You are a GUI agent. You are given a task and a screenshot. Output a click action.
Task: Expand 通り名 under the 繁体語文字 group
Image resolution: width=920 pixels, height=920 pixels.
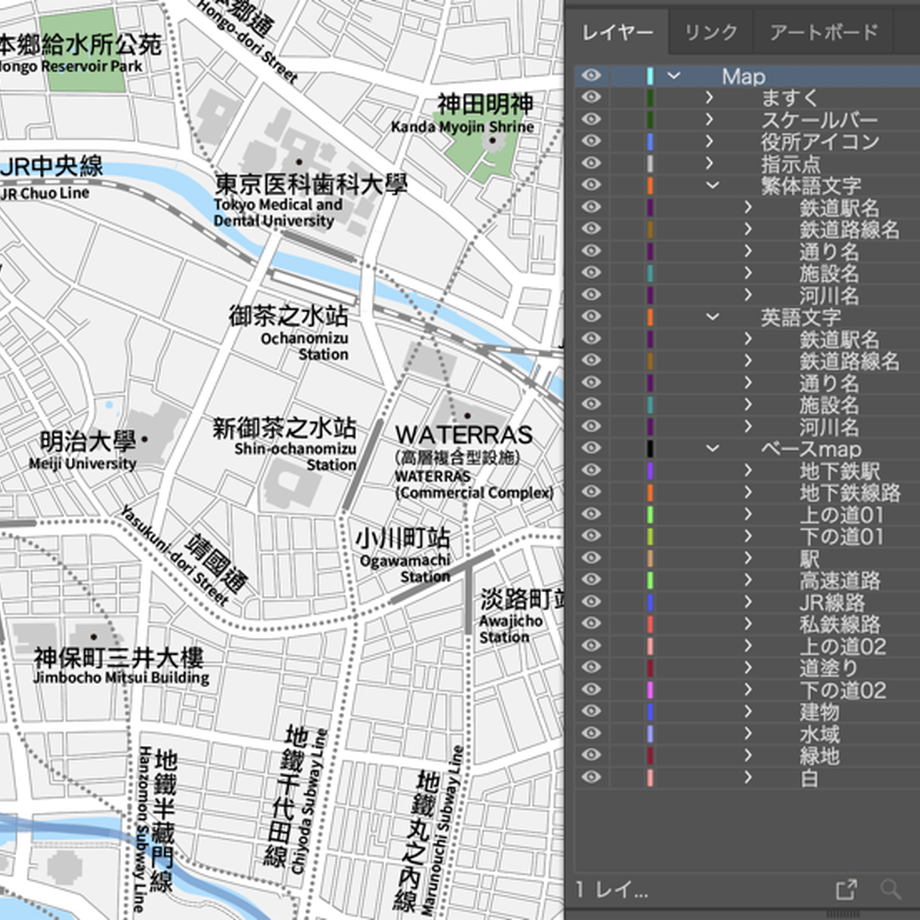point(748,251)
